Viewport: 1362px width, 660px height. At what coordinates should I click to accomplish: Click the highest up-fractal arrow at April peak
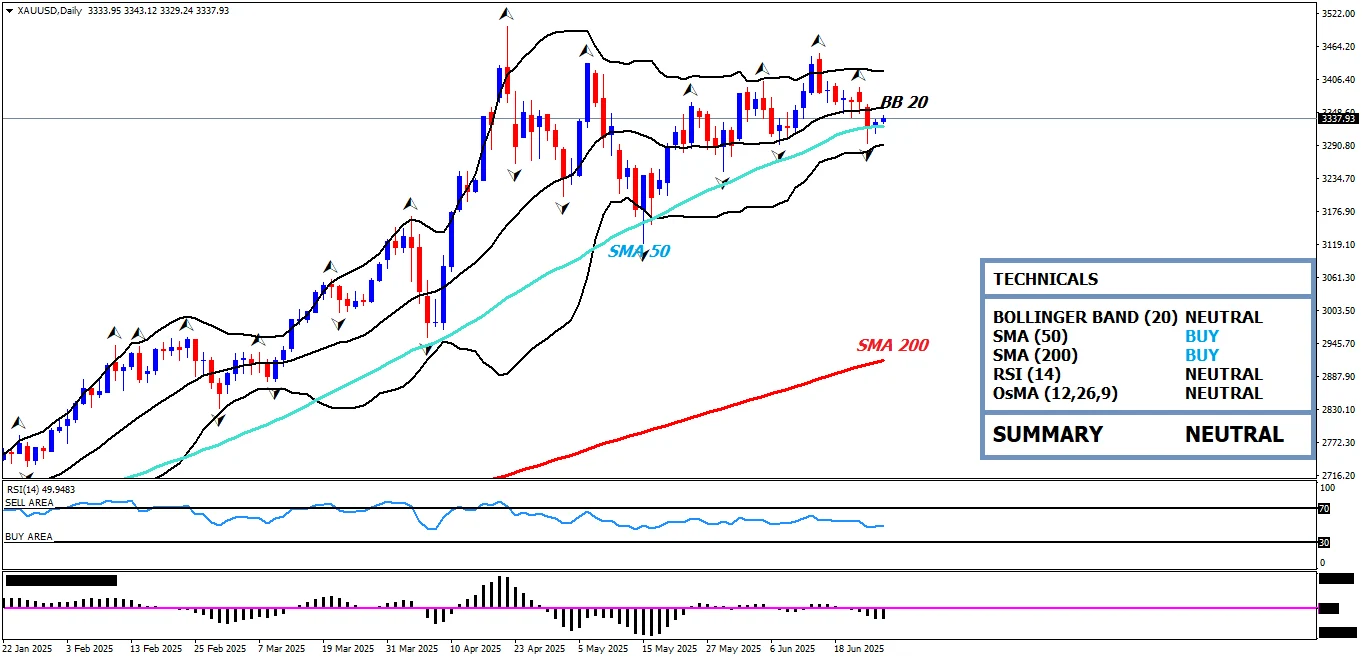[506, 14]
